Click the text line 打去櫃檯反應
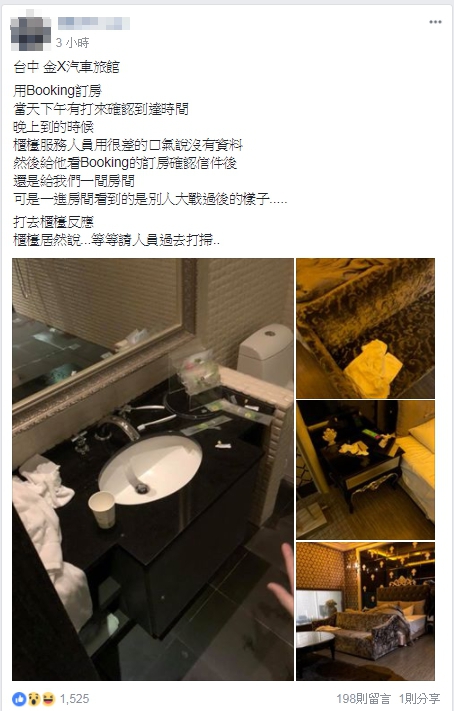 (53, 222)
